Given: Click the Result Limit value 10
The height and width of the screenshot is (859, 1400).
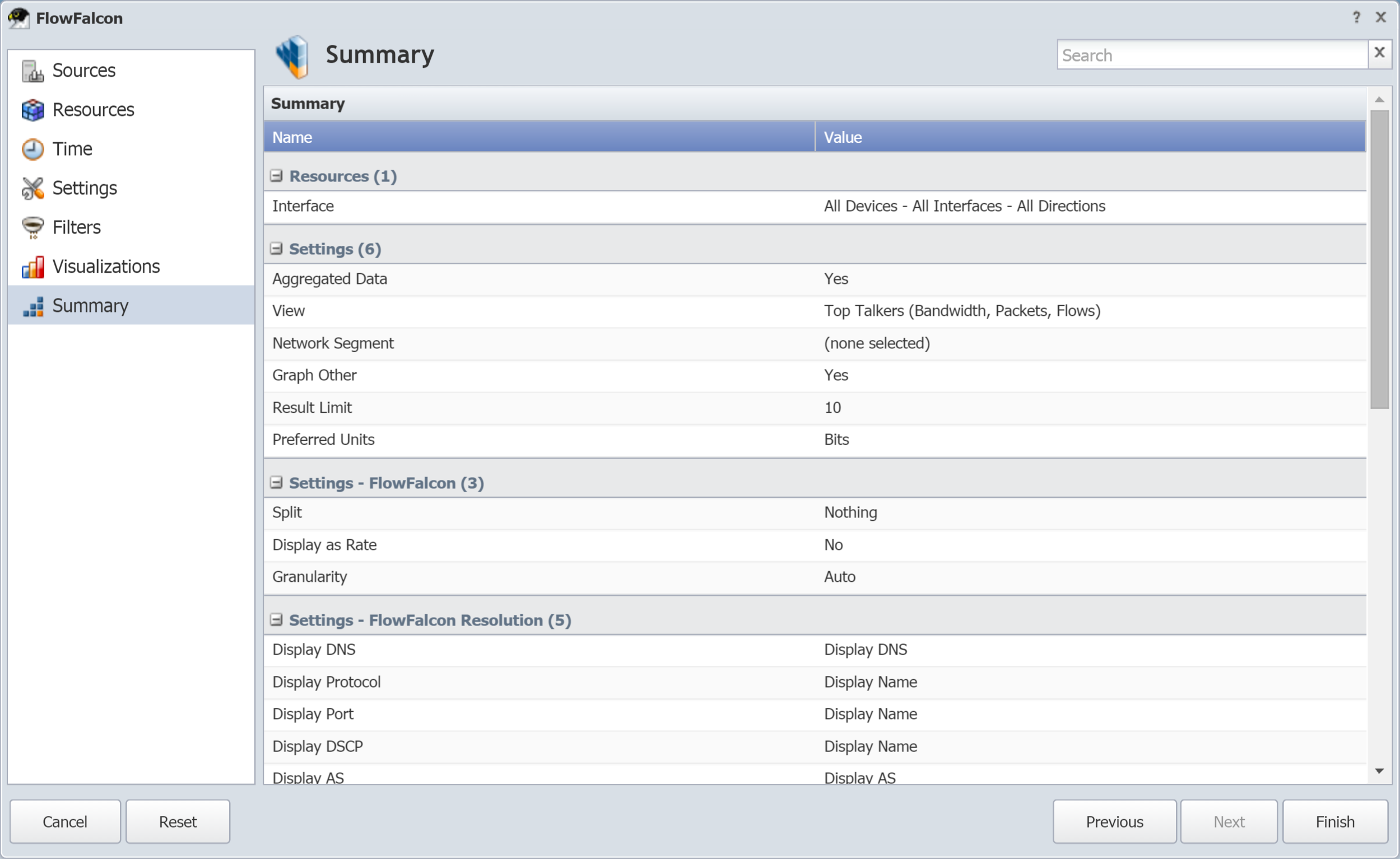Looking at the screenshot, I should point(832,408).
